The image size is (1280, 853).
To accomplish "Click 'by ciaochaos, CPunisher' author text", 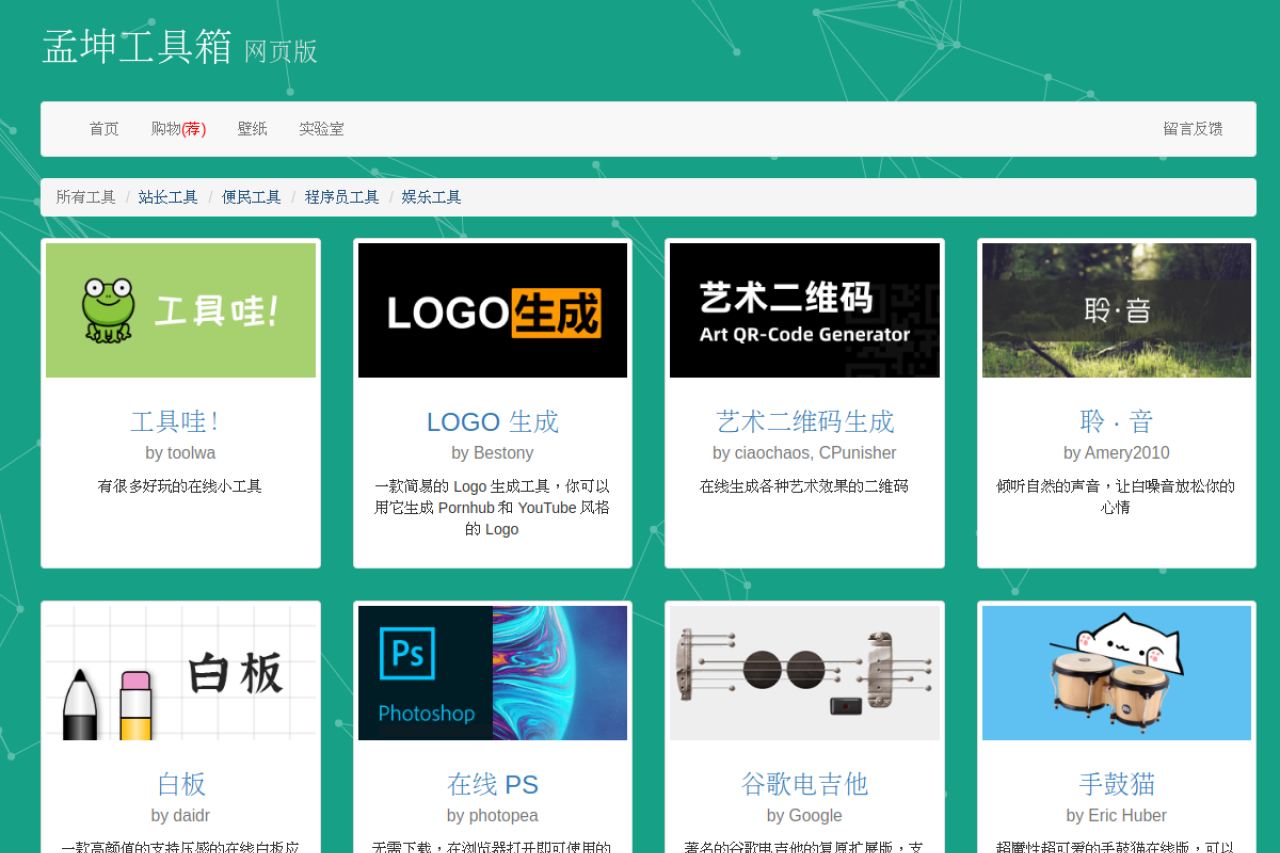I will point(805,453).
